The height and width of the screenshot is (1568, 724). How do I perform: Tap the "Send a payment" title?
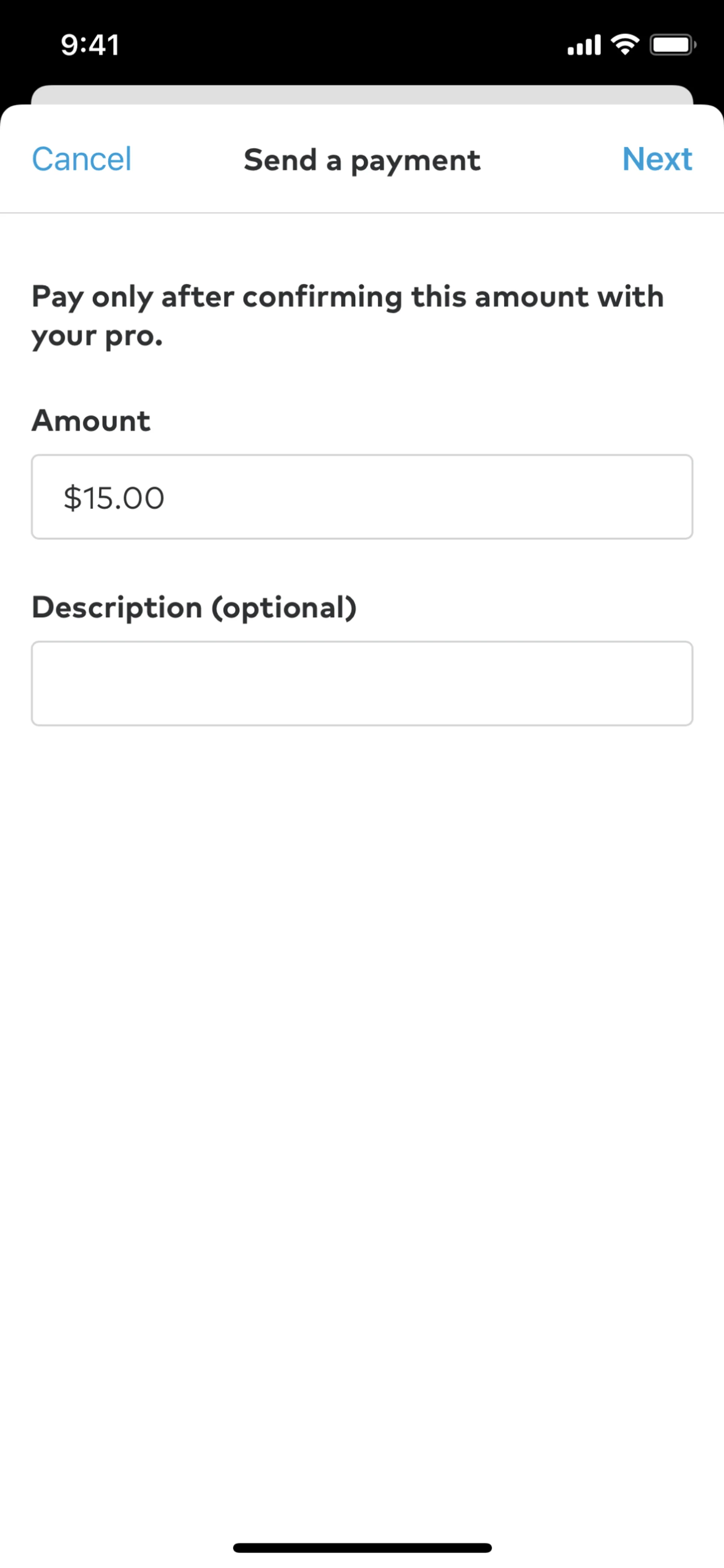(362, 161)
